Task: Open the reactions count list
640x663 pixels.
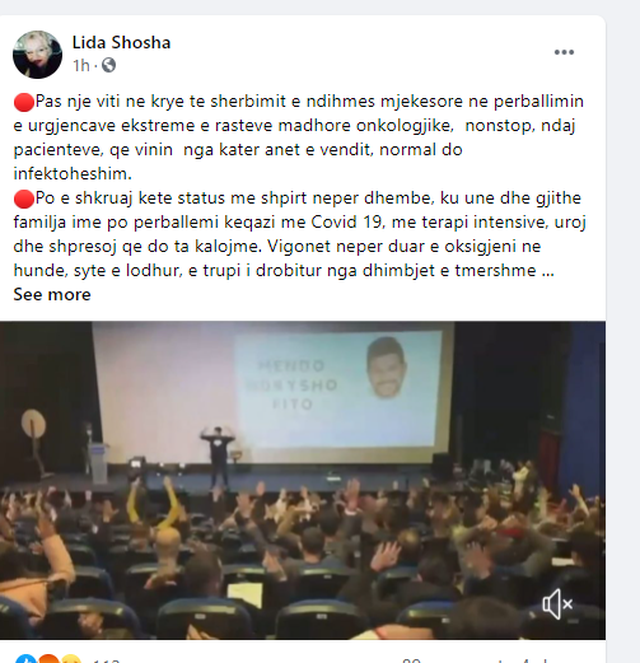Action: tap(106, 660)
